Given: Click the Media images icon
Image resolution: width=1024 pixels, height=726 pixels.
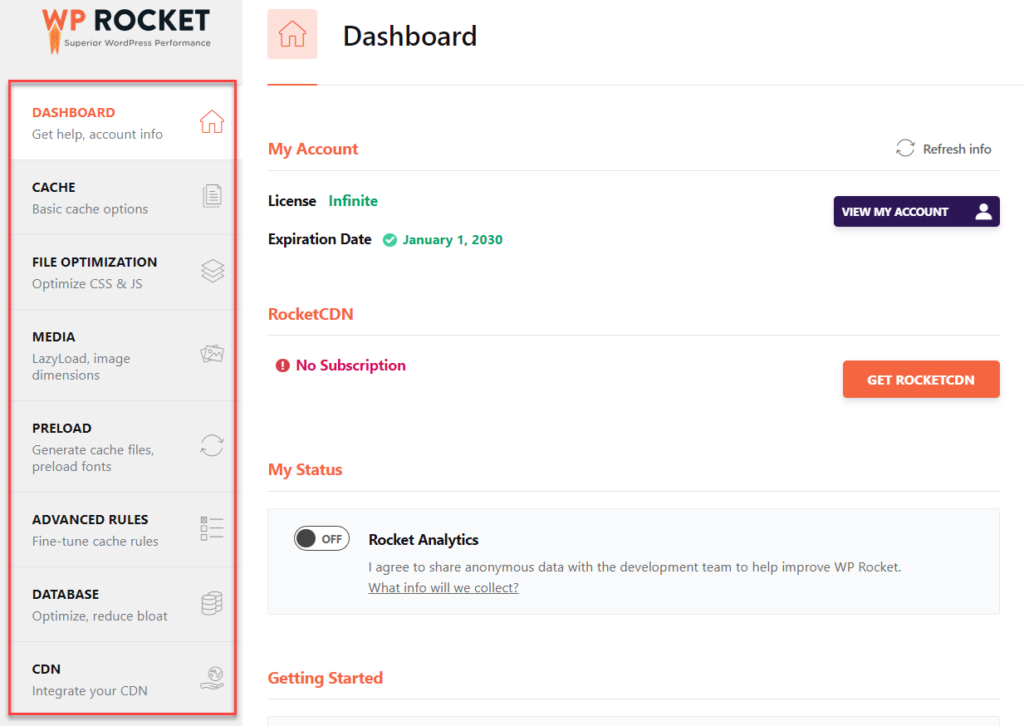Looking at the screenshot, I should [212, 354].
